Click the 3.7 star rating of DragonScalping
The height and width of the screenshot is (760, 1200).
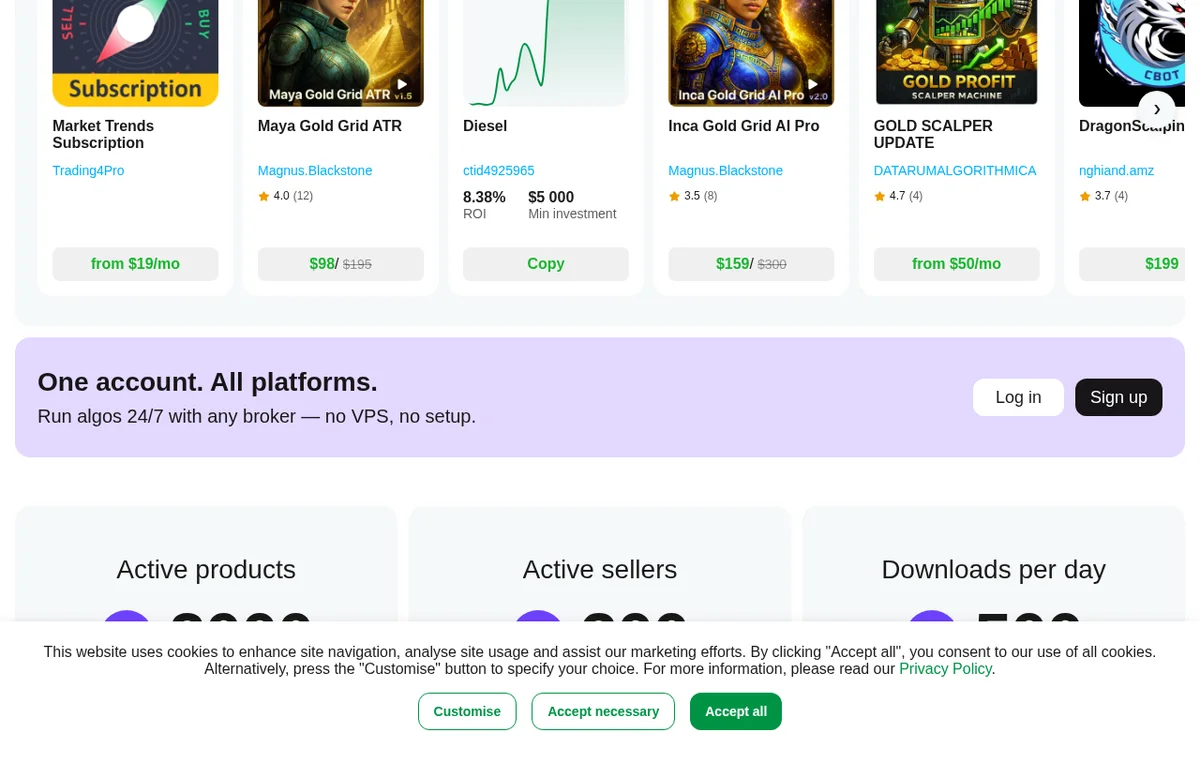(1103, 196)
